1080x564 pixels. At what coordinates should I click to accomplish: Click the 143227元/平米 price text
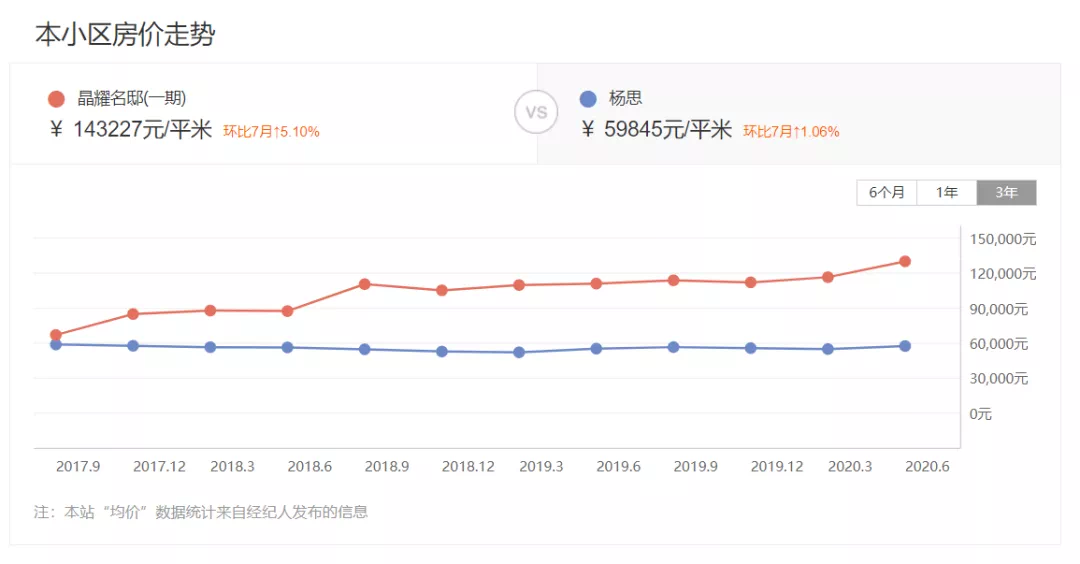tap(142, 130)
